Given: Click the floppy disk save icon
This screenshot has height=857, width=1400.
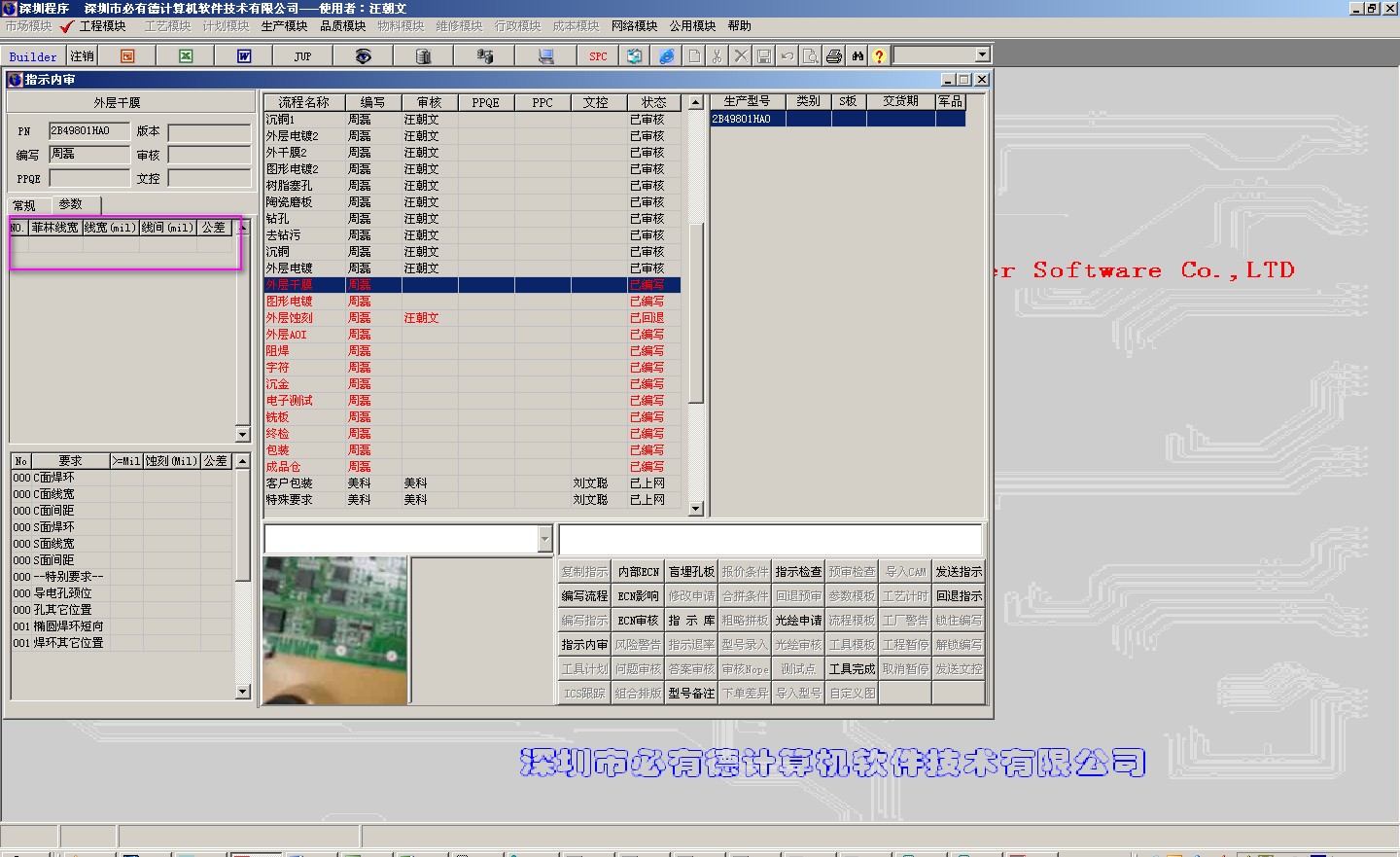Looking at the screenshot, I should click(x=764, y=56).
